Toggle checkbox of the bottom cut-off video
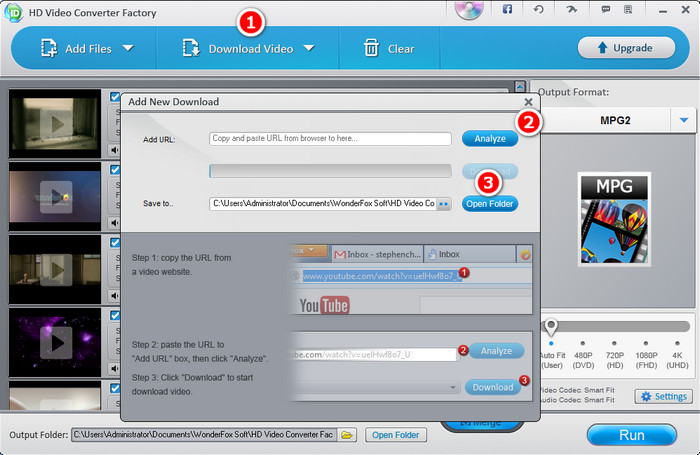 (x=115, y=388)
